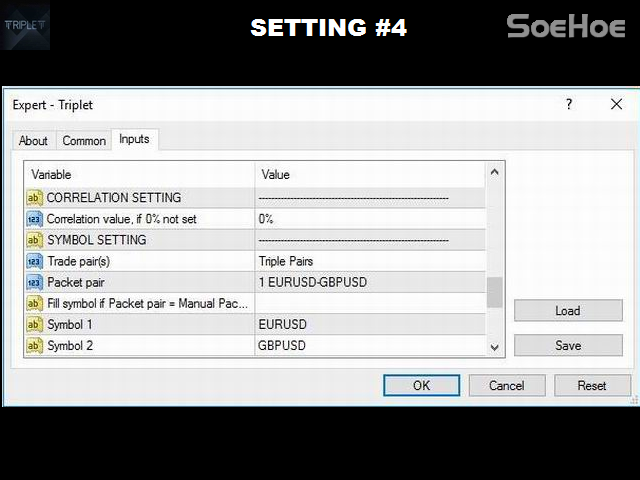Click the 123 icon beside Correlation value
Screen dimensions: 640x480
[x=34, y=219]
